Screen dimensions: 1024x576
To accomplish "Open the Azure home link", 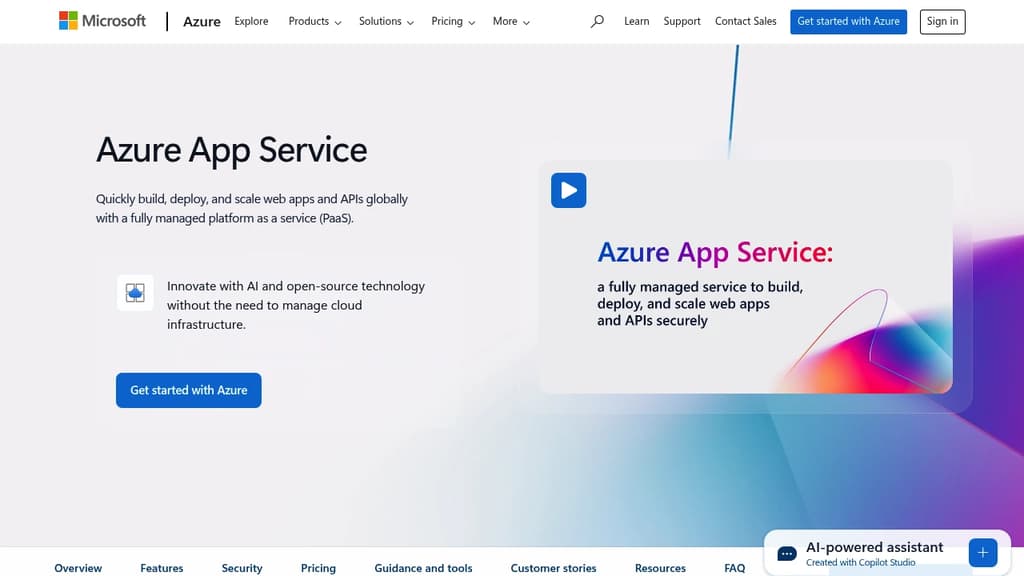I will (x=202, y=22).
